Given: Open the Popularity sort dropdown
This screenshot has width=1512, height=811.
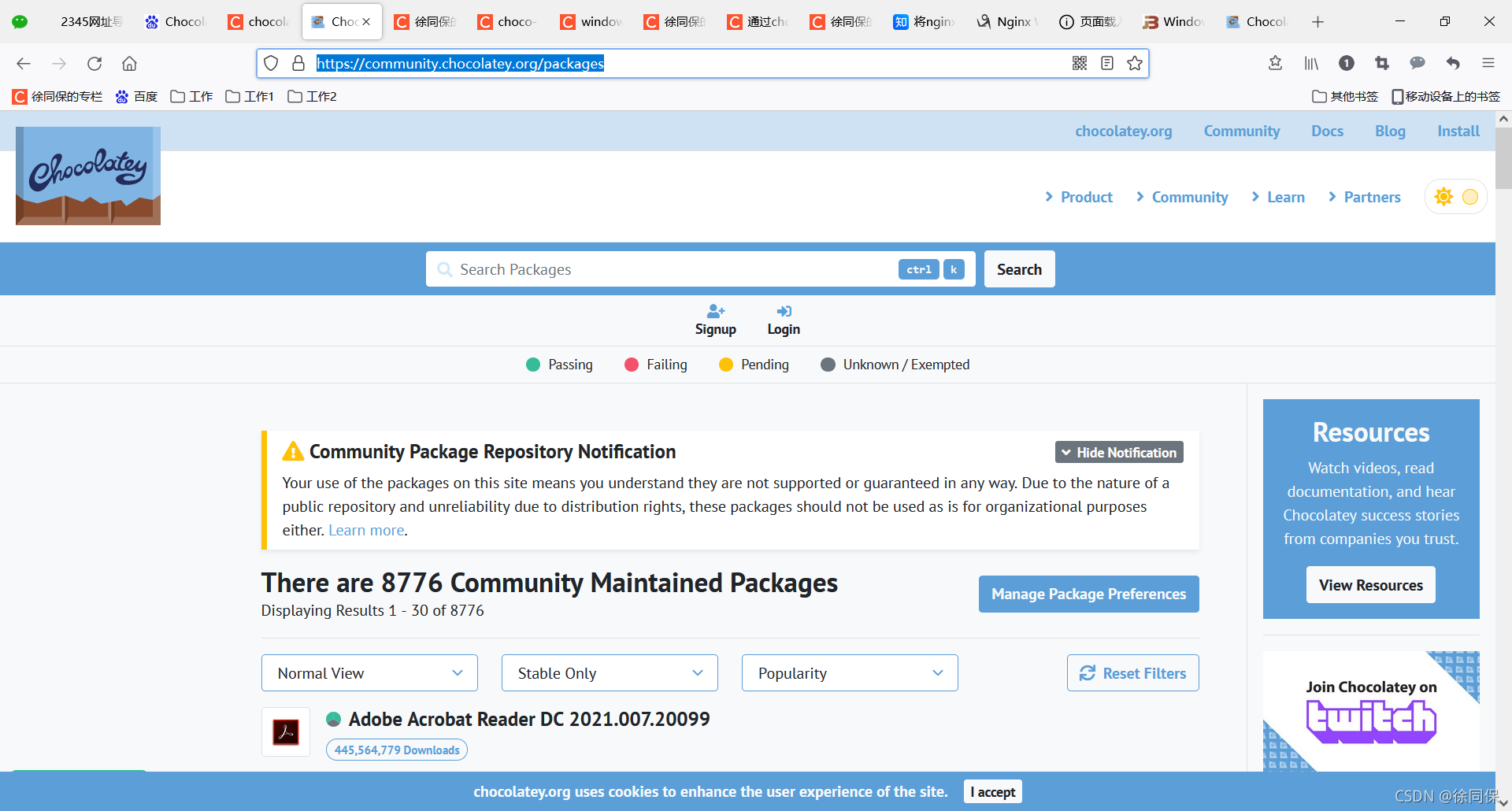Looking at the screenshot, I should (x=850, y=673).
